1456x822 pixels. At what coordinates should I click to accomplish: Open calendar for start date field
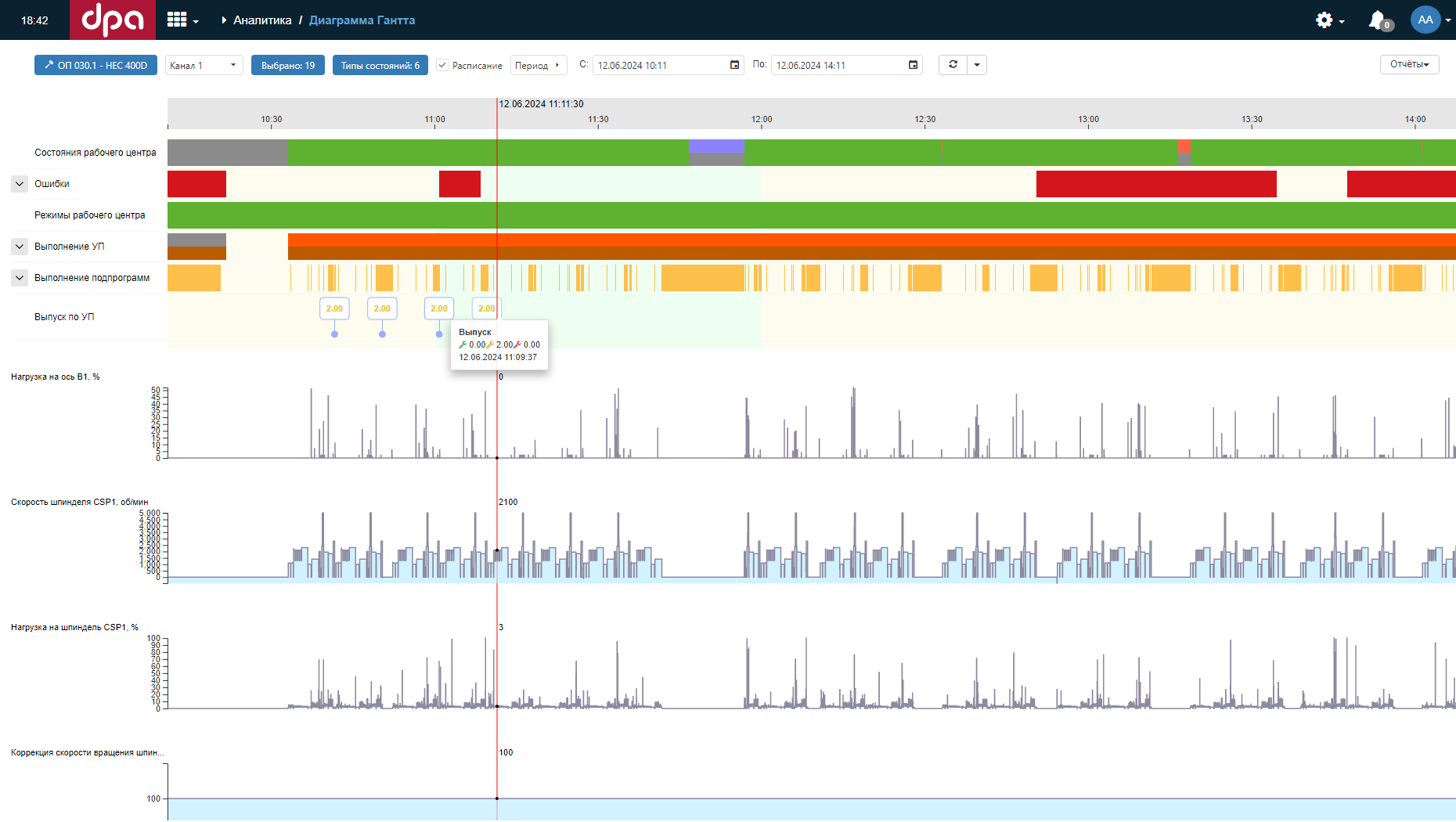click(x=734, y=65)
